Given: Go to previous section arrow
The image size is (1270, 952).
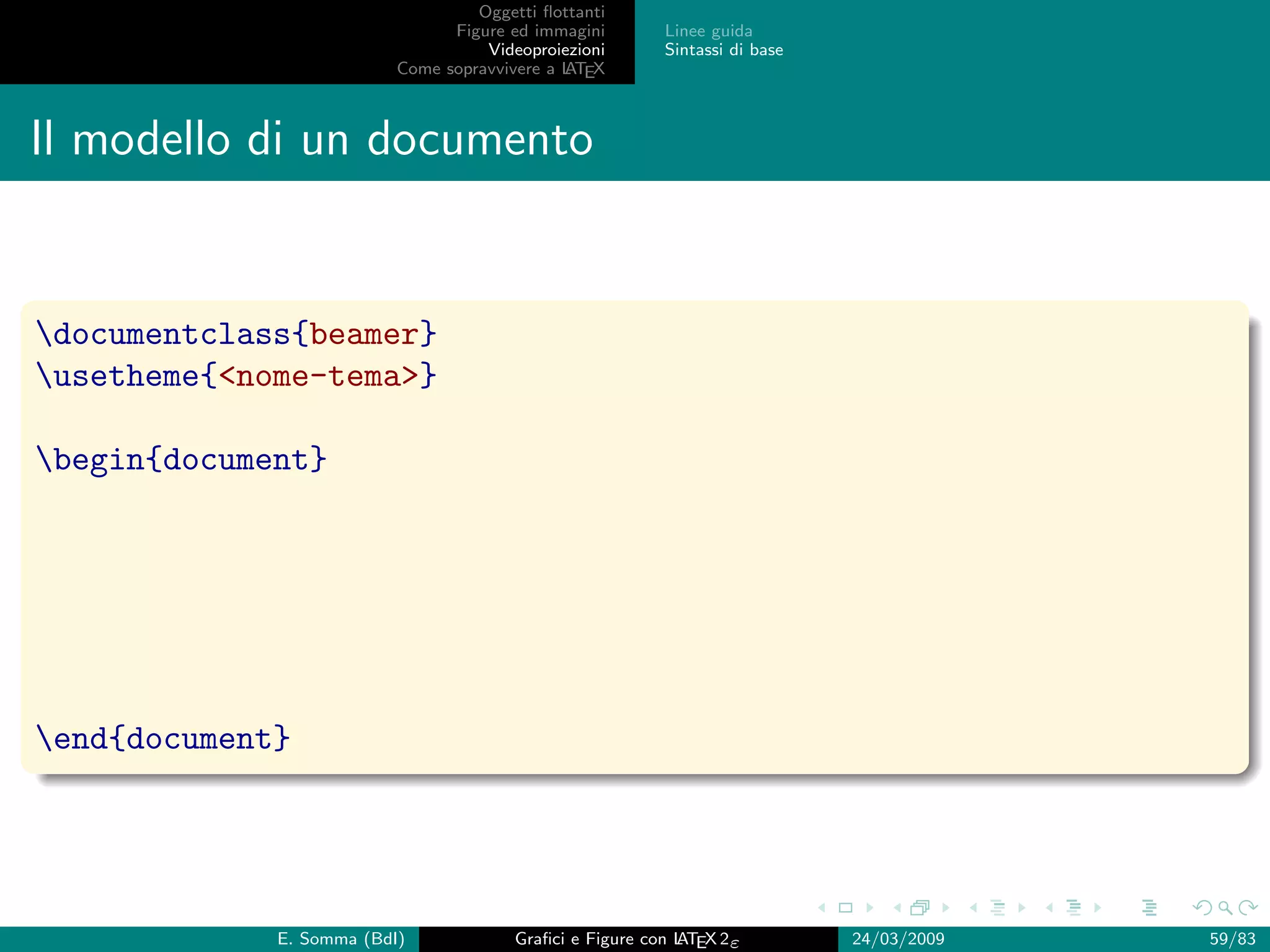Looking at the screenshot, I should point(1049,908).
